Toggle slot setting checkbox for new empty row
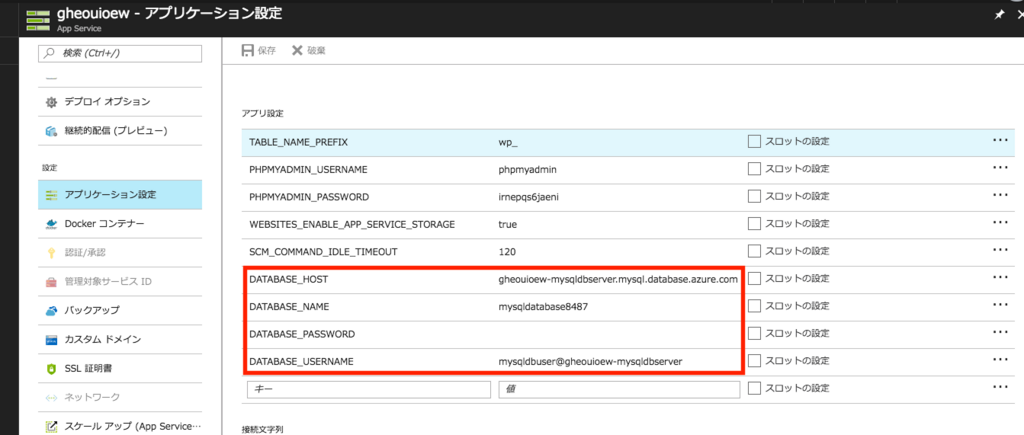Image resolution: width=1024 pixels, height=435 pixels. [x=754, y=389]
